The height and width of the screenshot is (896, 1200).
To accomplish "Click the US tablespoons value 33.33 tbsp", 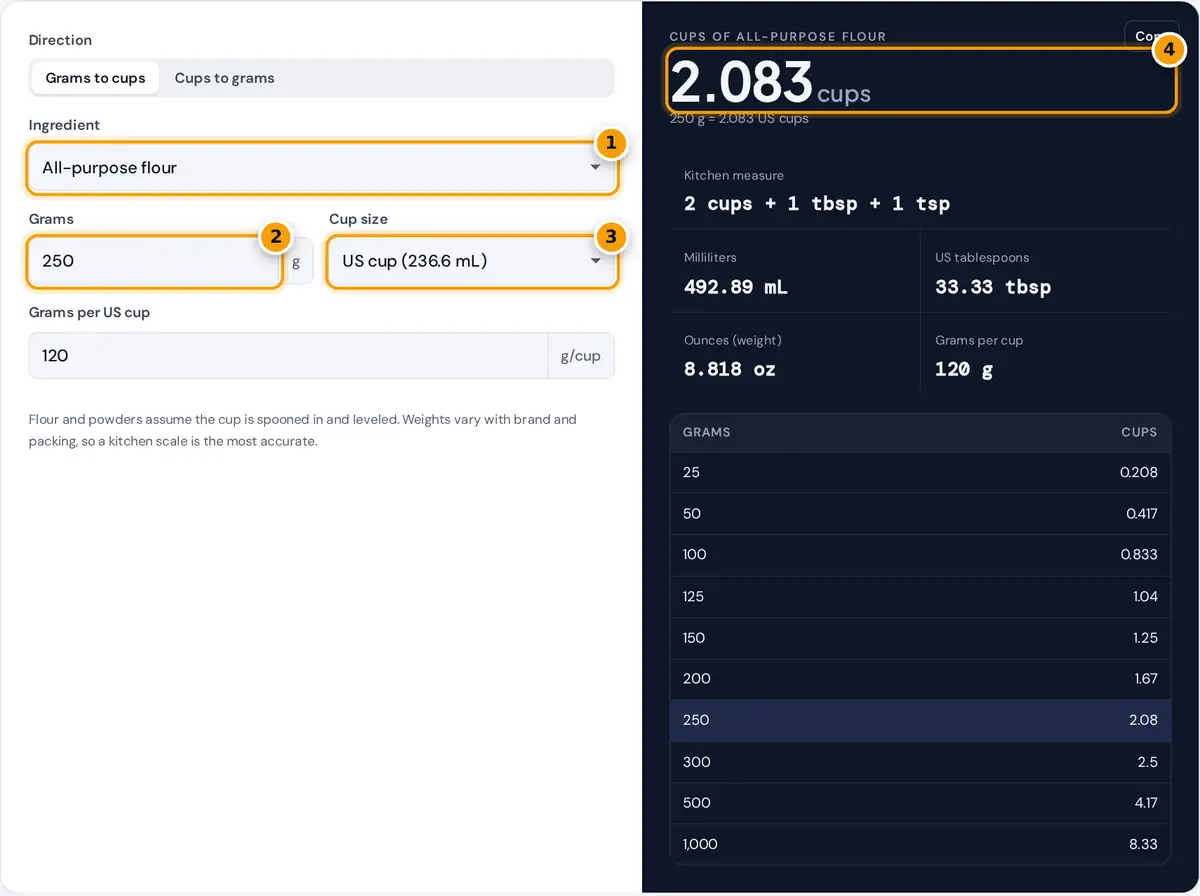I will coord(993,287).
